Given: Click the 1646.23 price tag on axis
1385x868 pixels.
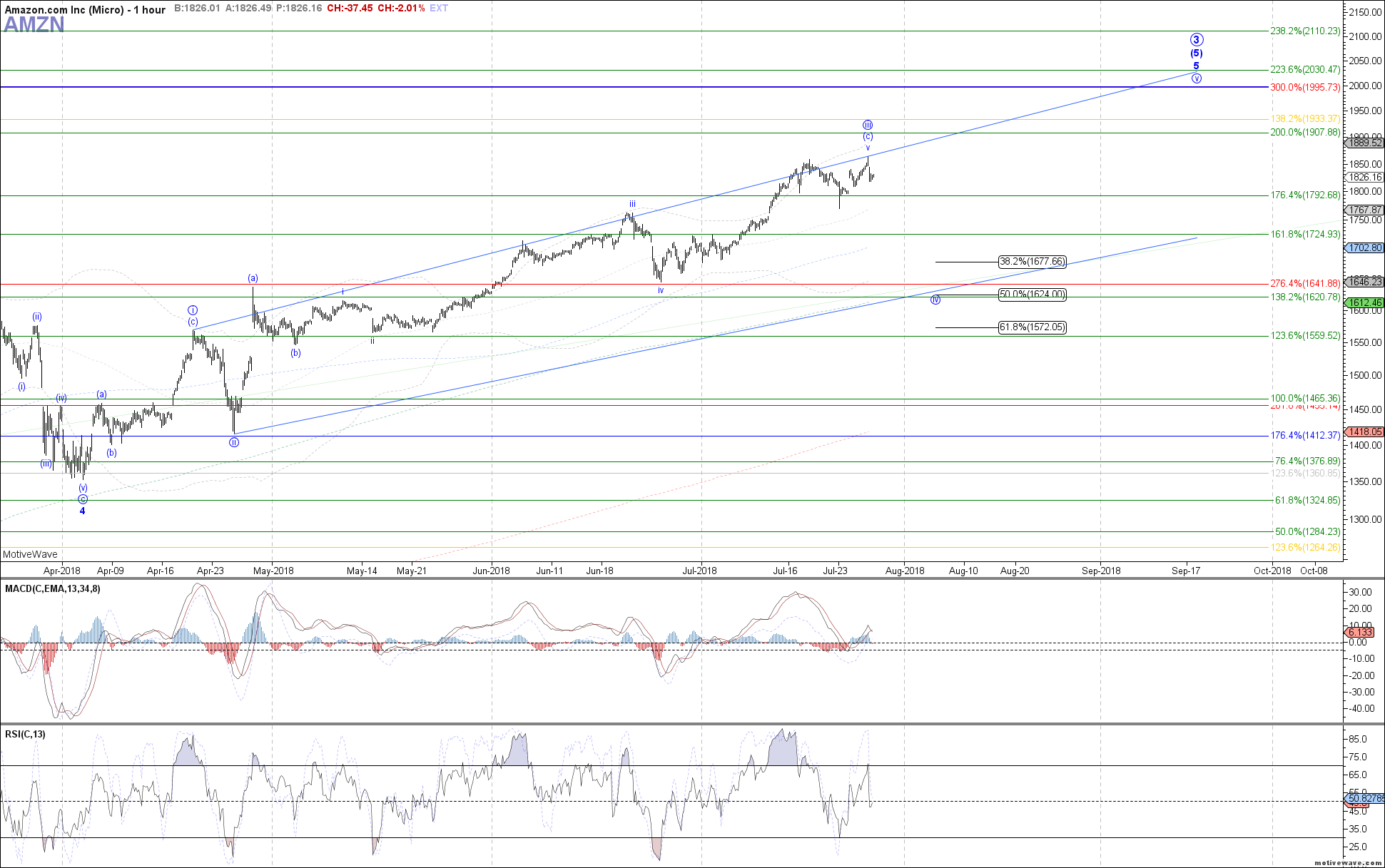Looking at the screenshot, I should (x=1364, y=282).
